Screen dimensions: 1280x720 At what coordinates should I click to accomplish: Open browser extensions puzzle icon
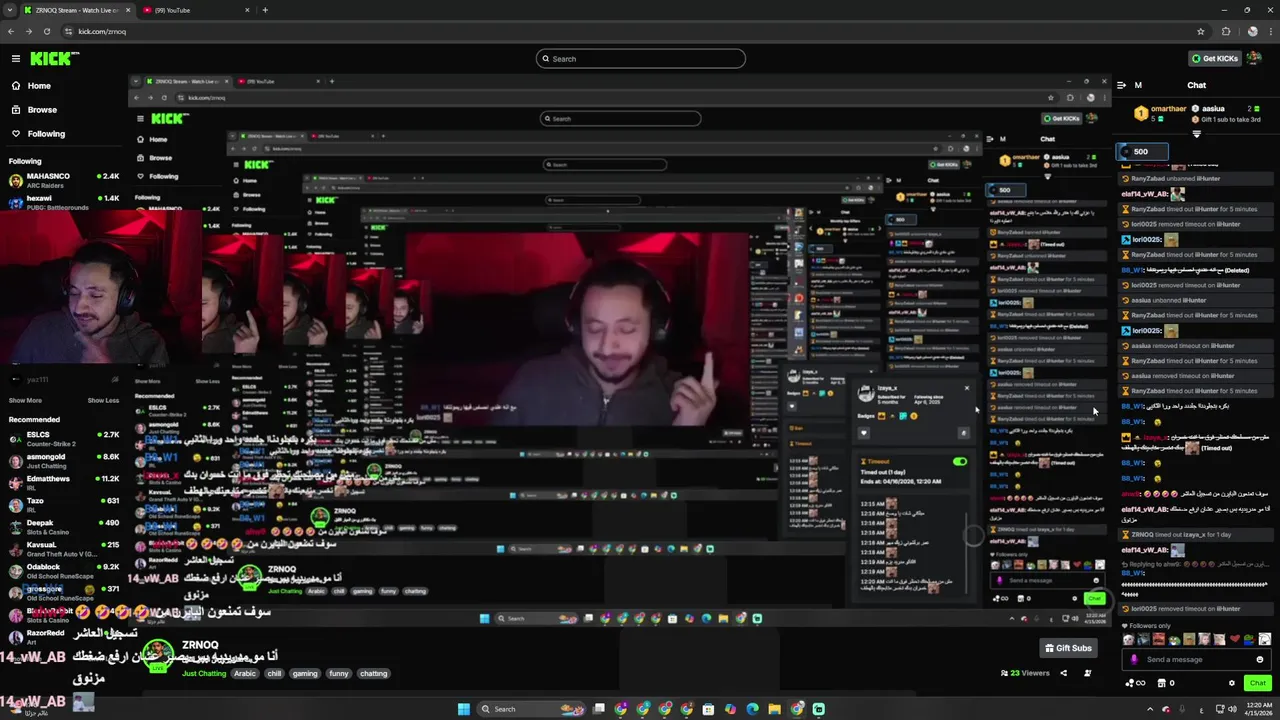(1226, 31)
